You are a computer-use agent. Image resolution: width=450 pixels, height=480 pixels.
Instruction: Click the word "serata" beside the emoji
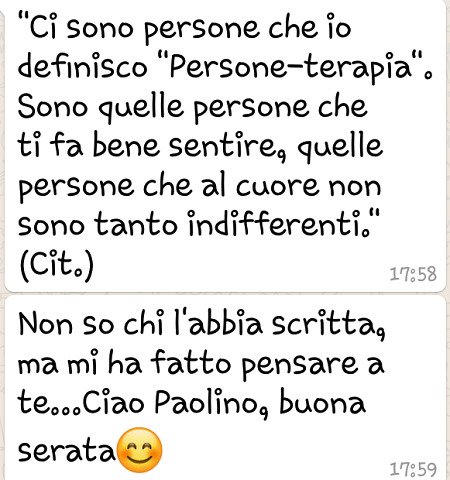[x=66, y=451]
